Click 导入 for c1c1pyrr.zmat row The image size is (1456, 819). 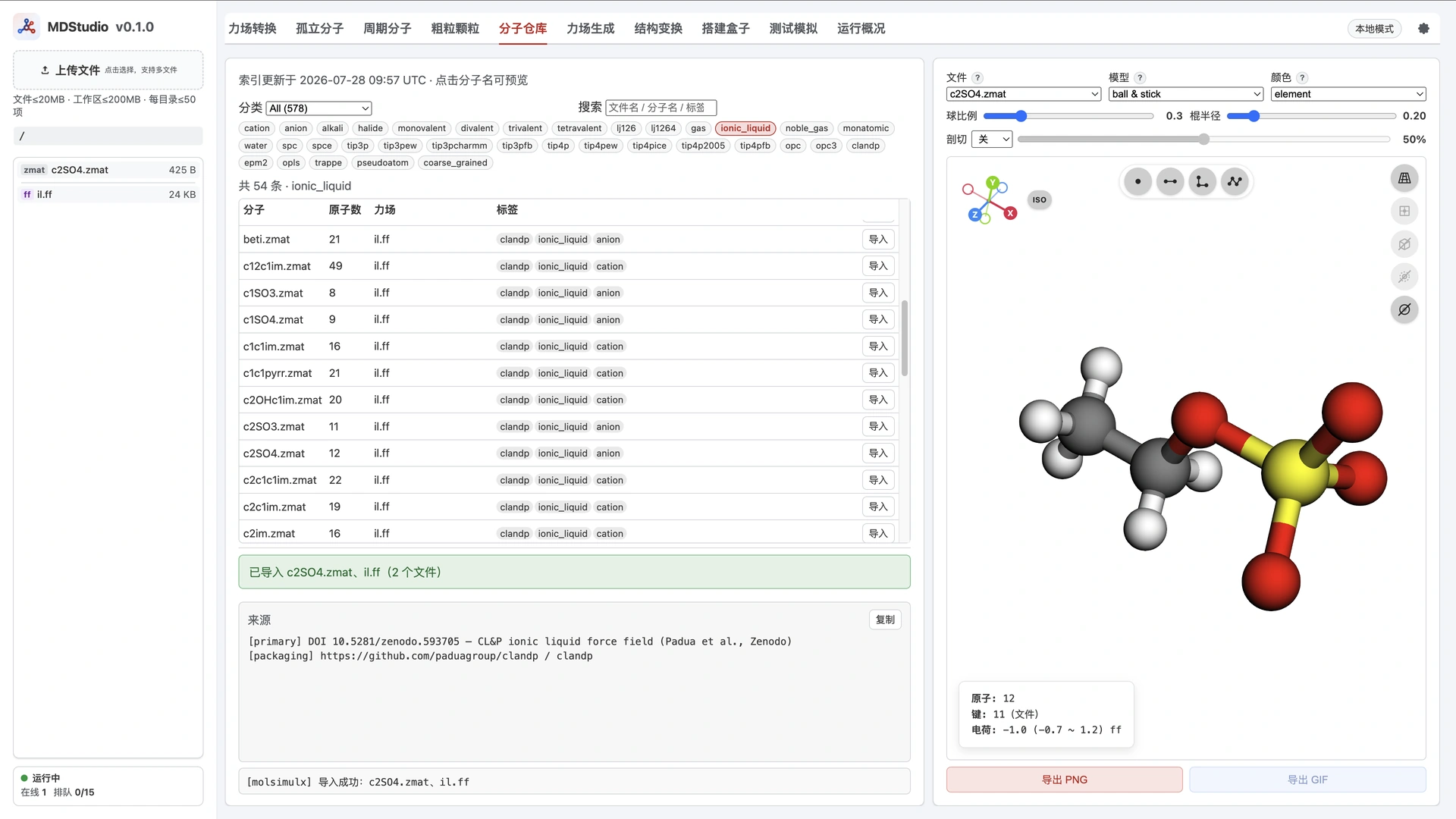point(878,373)
